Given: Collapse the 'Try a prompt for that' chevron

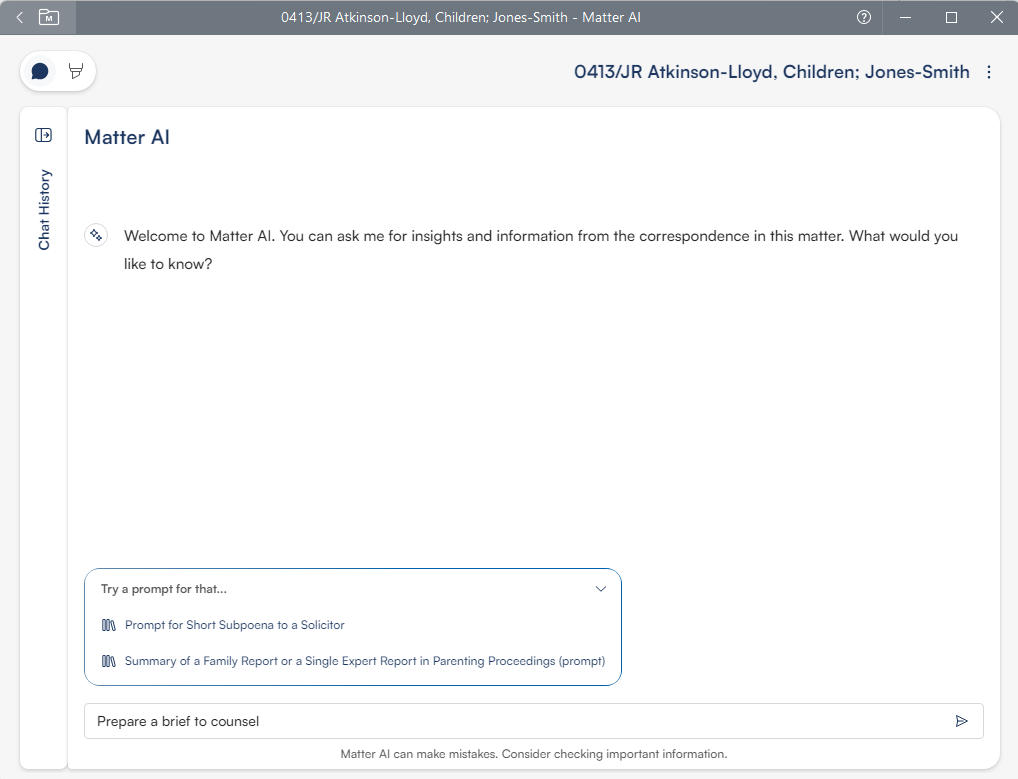Looking at the screenshot, I should 600,589.
